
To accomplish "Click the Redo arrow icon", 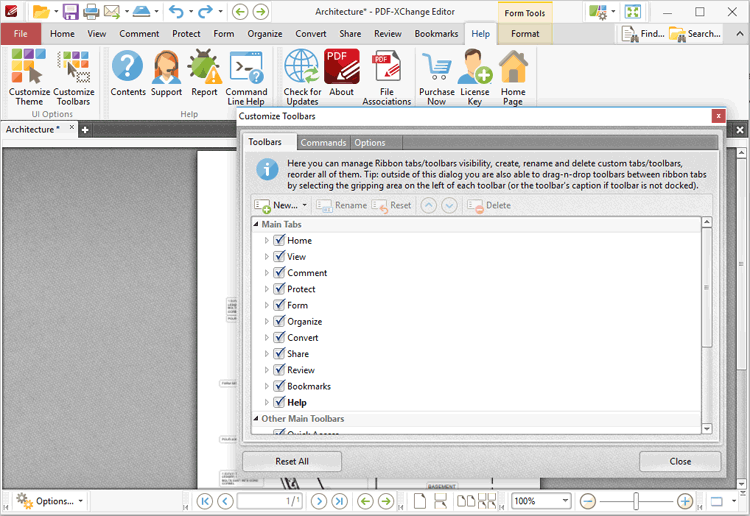I will (x=205, y=11).
